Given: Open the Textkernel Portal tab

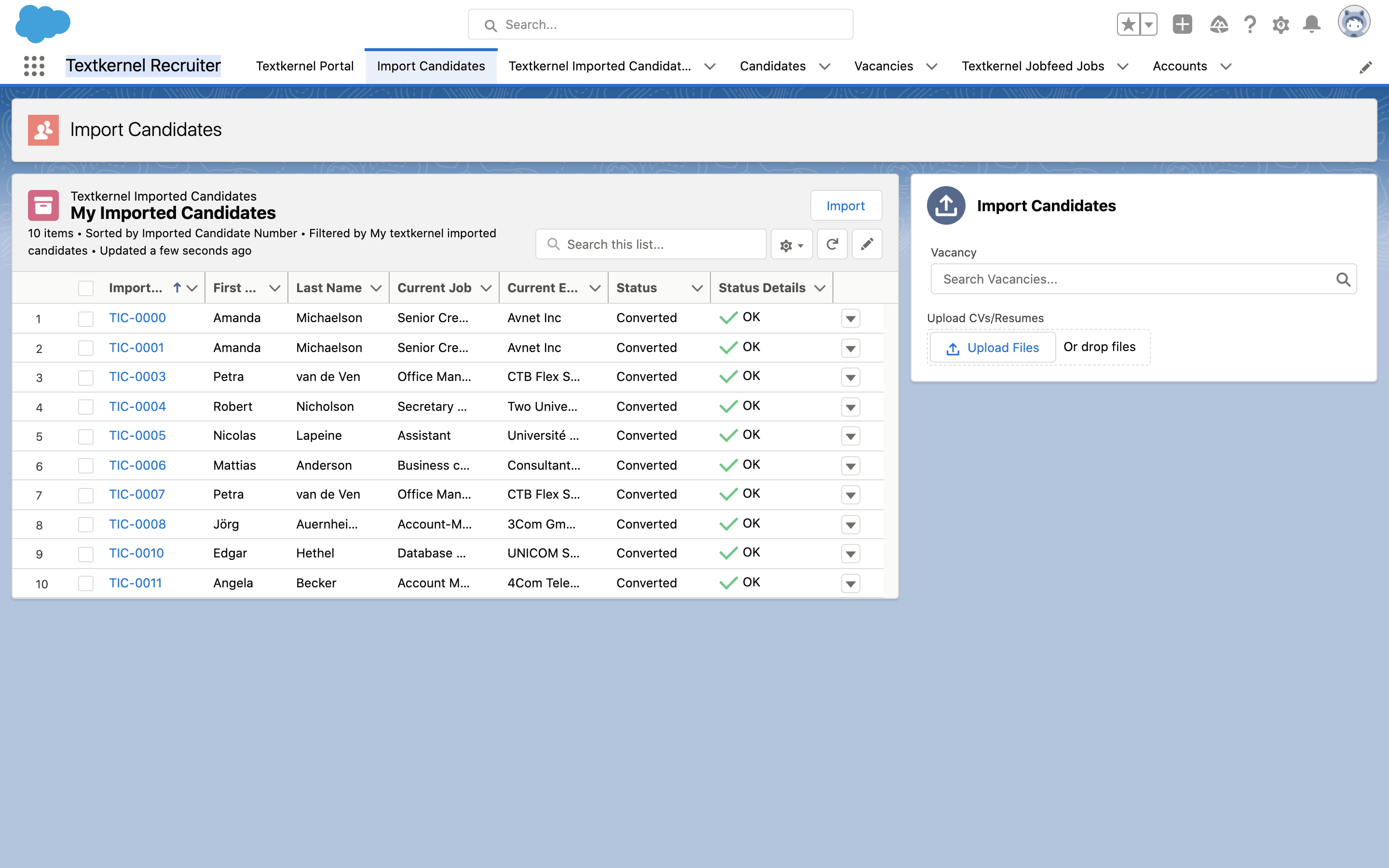Looking at the screenshot, I should click(305, 66).
